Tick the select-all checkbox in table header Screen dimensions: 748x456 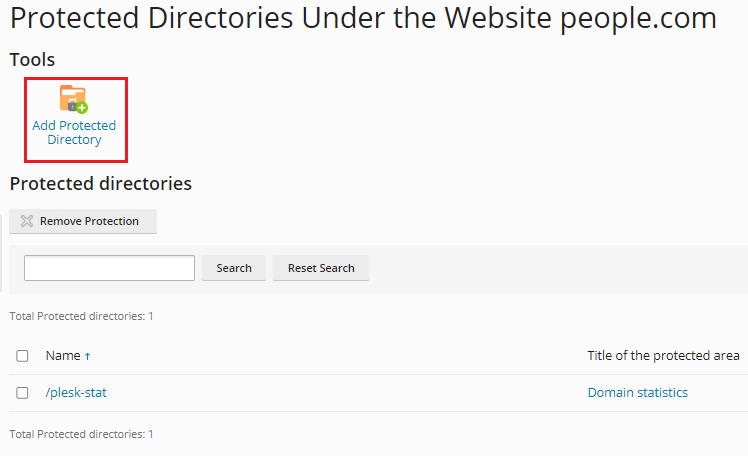click(22, 356)
